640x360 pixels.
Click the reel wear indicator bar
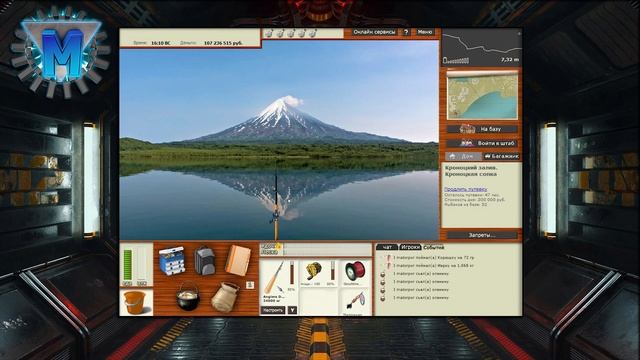coord(332,271)
